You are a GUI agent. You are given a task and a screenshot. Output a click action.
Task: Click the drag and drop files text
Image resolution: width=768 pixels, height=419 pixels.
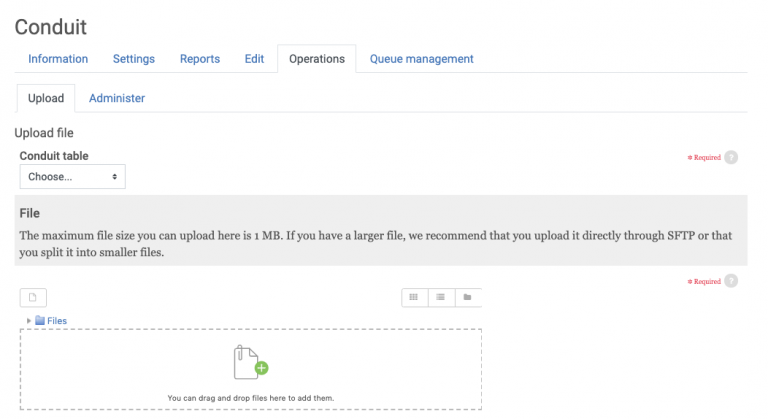(251, 398)
